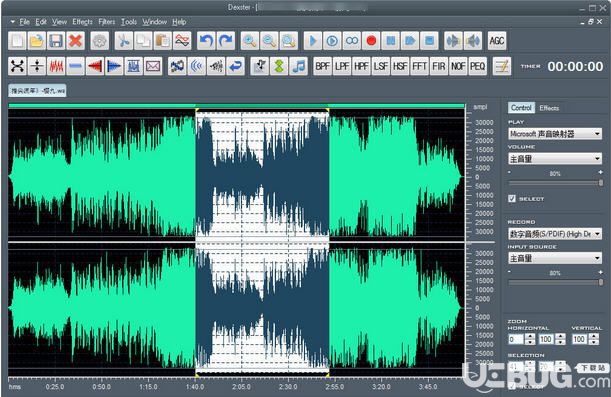Image resolution: width=611 pixels, height=397 pixels.
Task: Pause playback with the pause icon
Action: 391,41
